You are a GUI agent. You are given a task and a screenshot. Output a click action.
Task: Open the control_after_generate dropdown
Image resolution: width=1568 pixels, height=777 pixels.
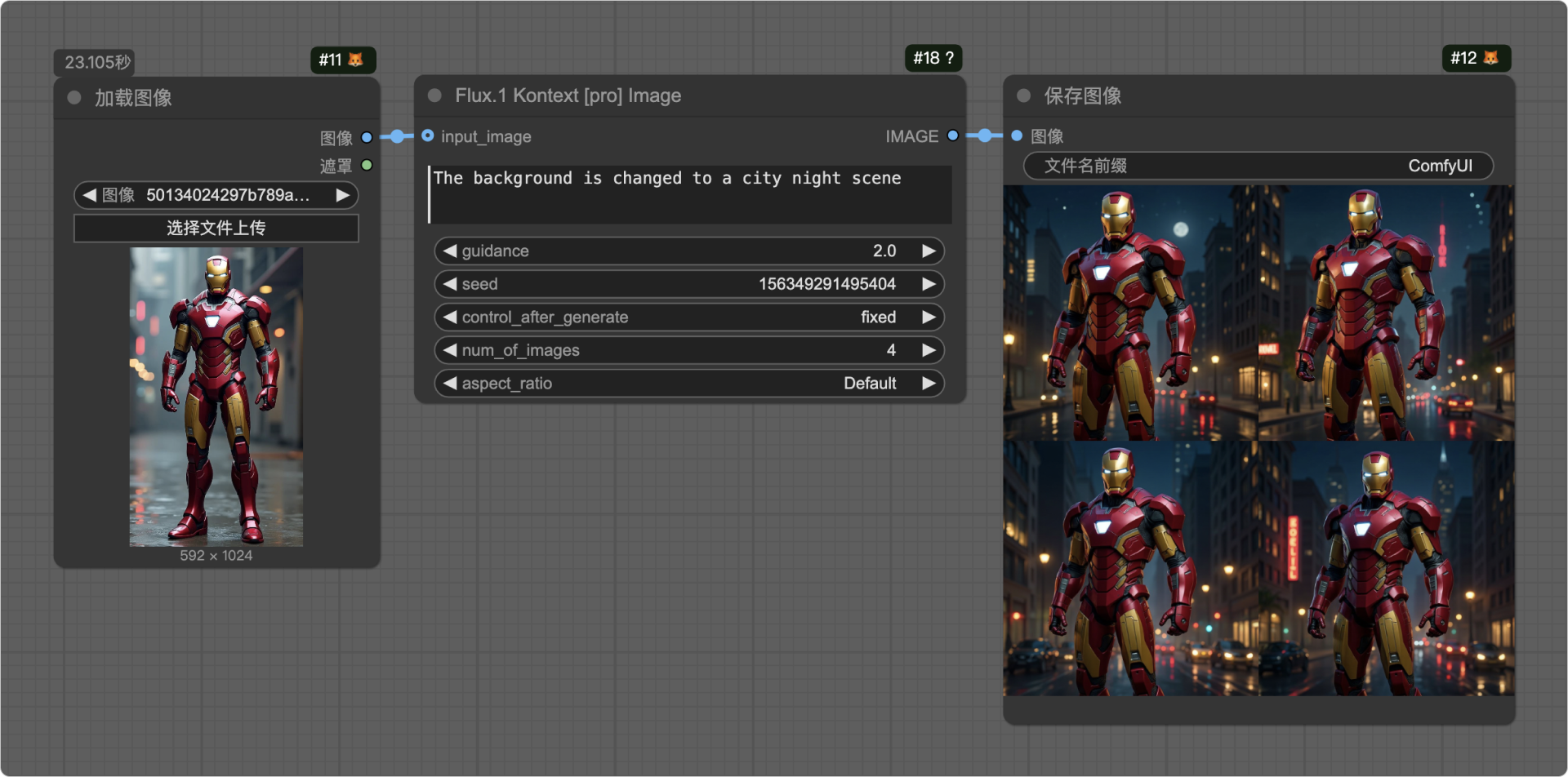[689, 317]
